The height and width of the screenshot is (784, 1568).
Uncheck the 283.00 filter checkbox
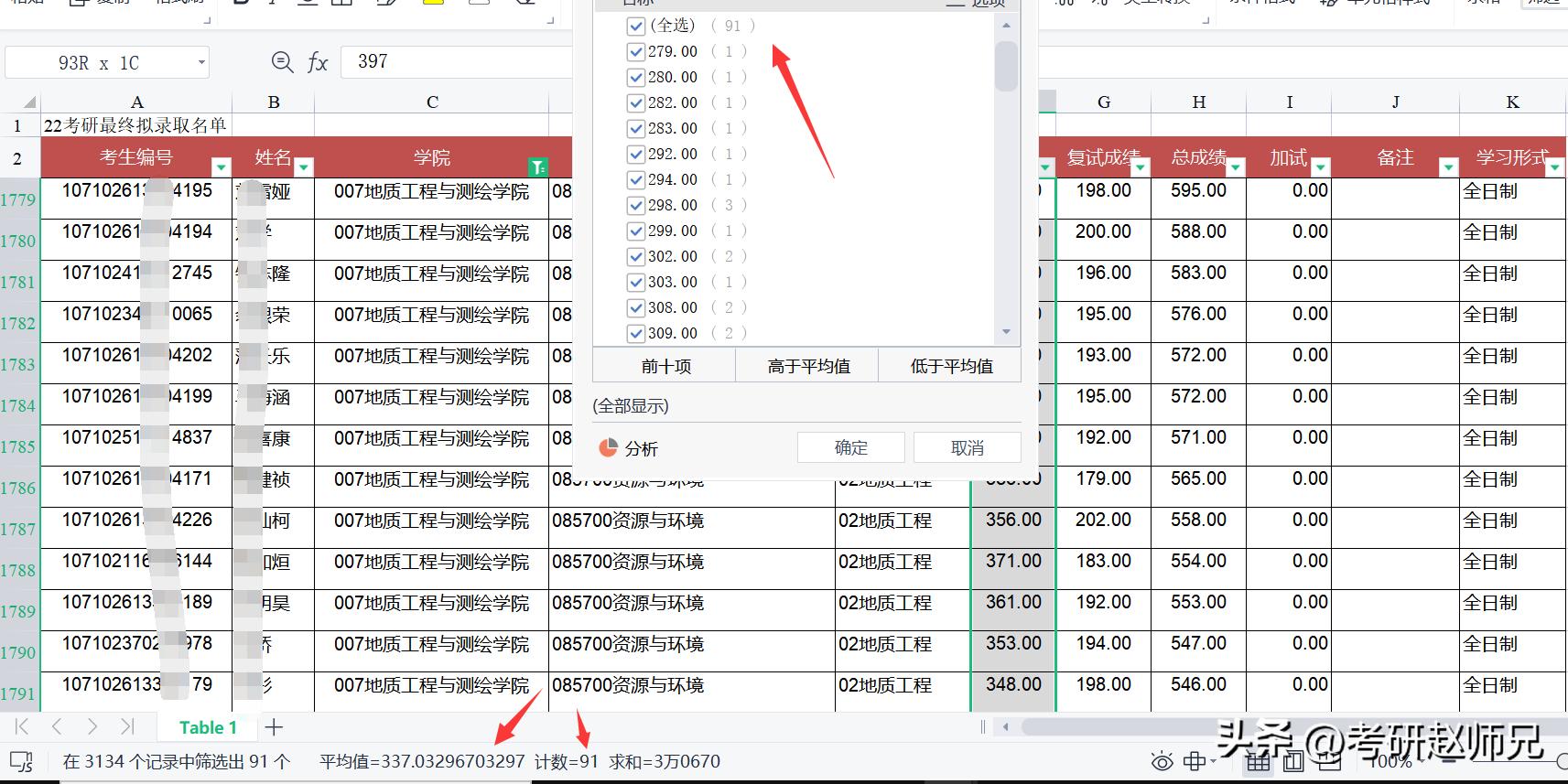coord(636,128)
